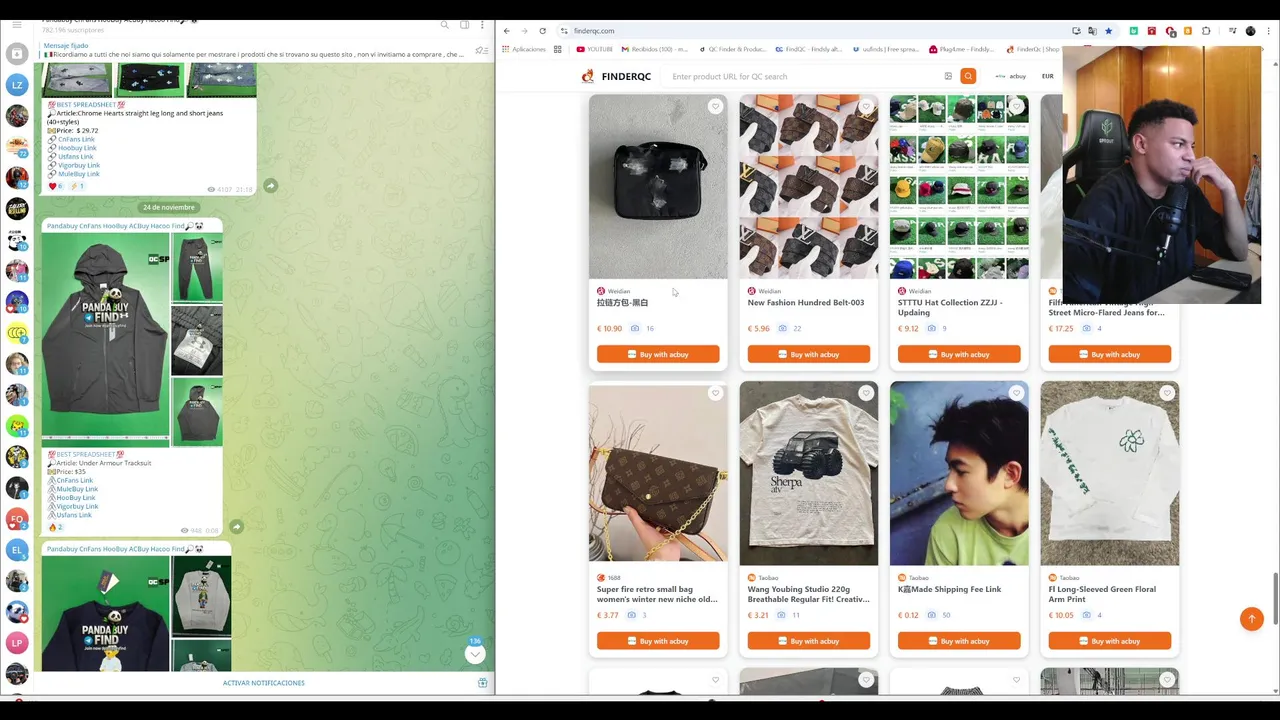Click FinderQC page vertical scrollbar
The width and height of the screenshot is (1280, 720).
pos(1275,598)
